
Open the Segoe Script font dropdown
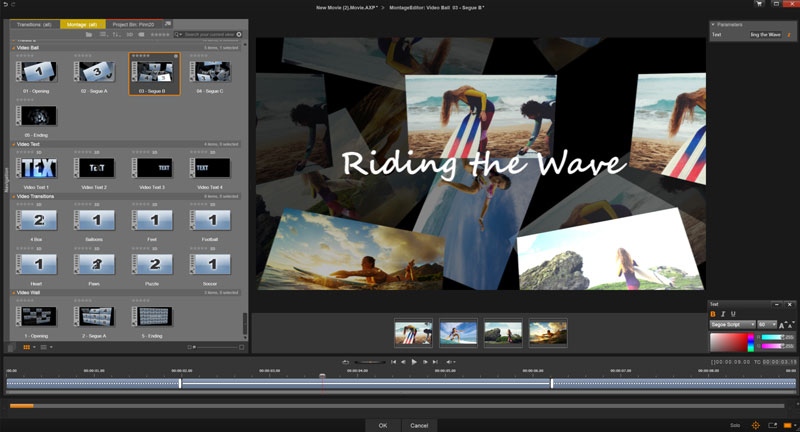[733, 325]
